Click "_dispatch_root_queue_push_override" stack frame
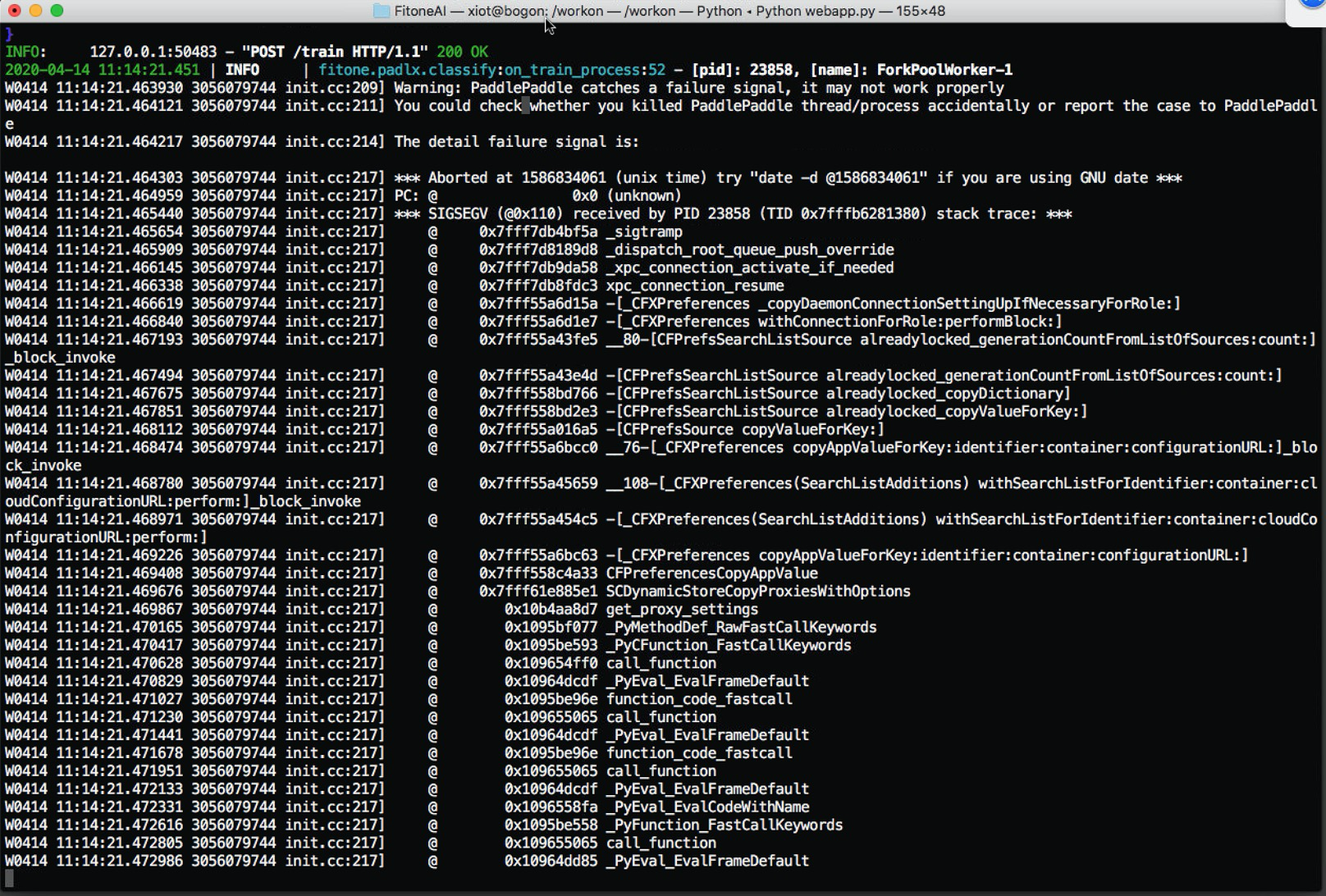The image size is (1326, 896). [x=750, y=250]
